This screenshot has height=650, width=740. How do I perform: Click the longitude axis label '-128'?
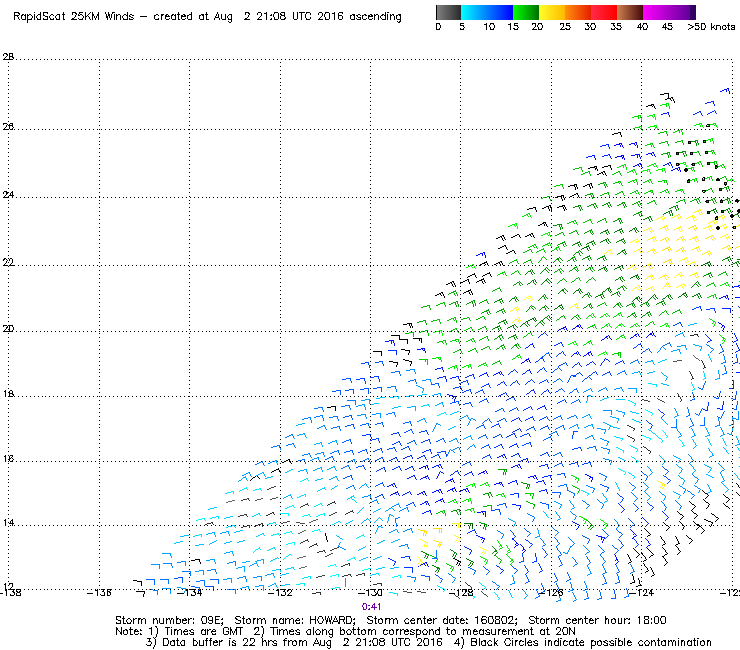(461, 592)
